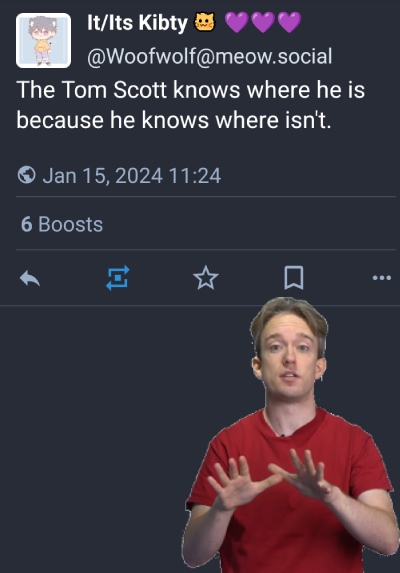Screen dimensions: 400x573
Task: Open the three-dot more options menu
Action: click(382, 278)
